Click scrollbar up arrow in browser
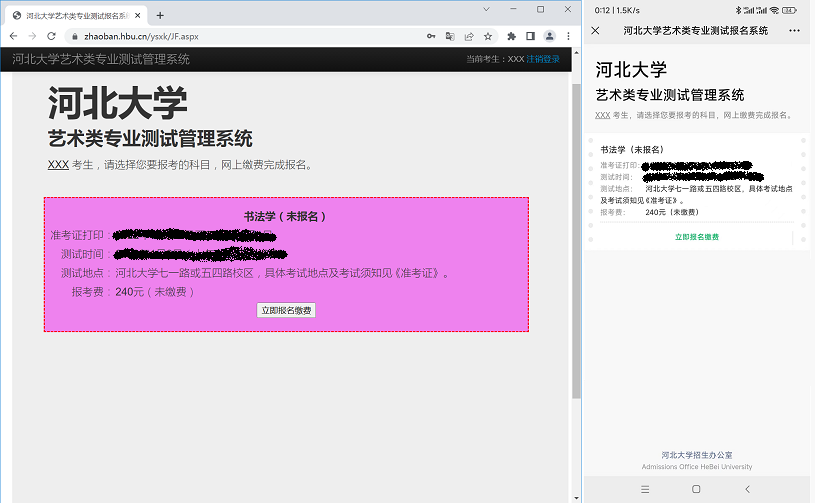 576,53
